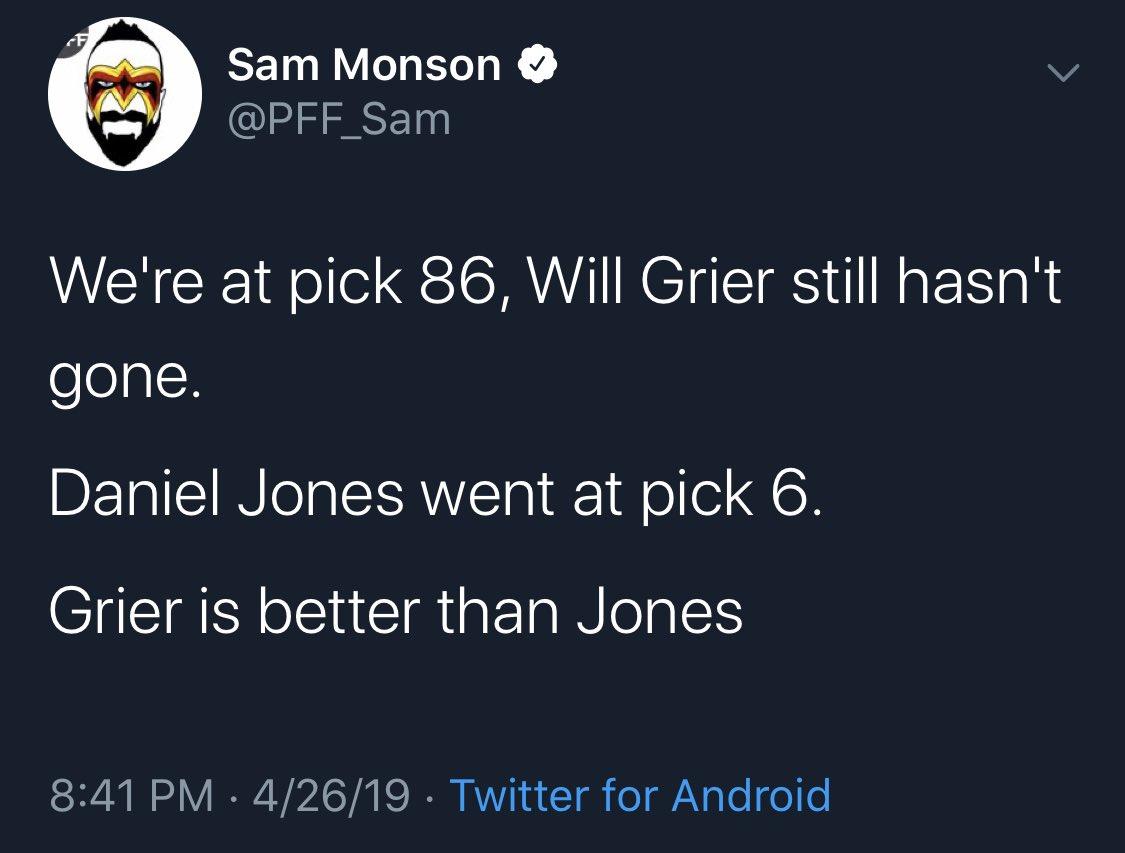
Task: Click the word "hasn't" in the tweet
Action: 979,281
